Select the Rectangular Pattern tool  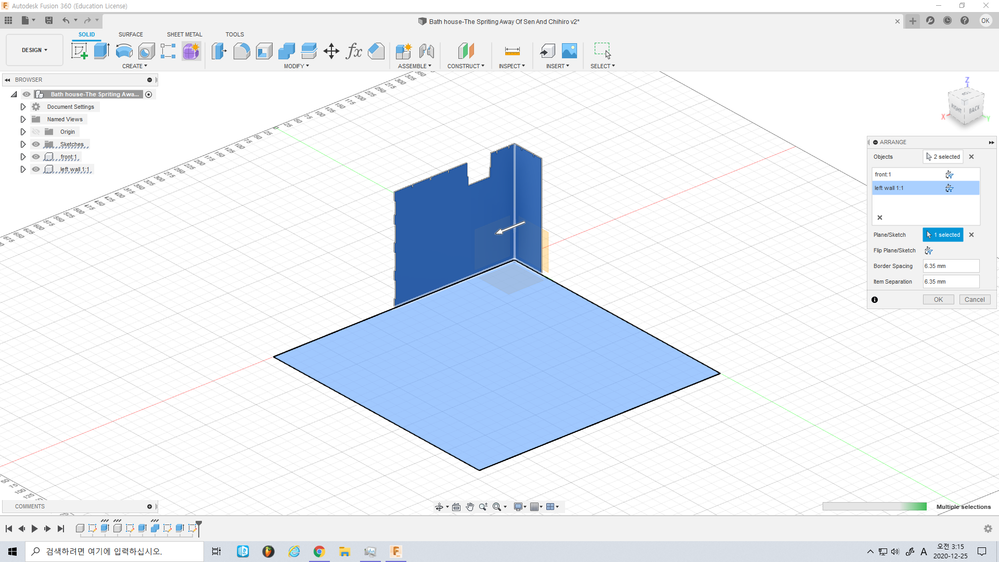tap(168, 51)
